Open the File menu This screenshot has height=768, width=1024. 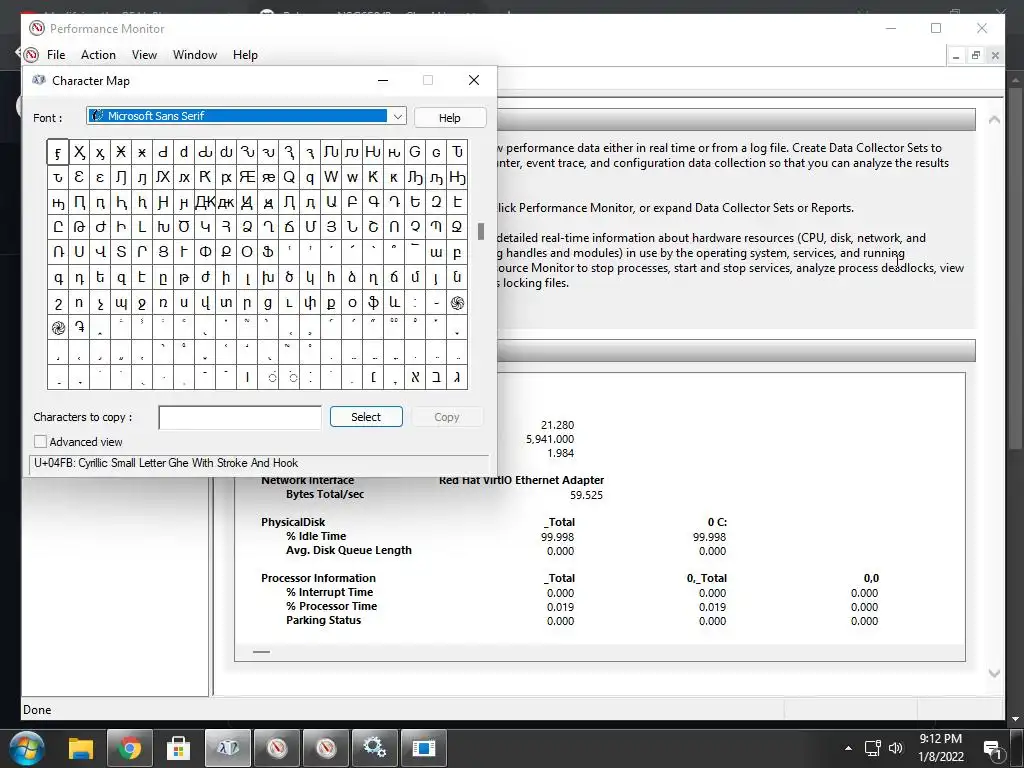click(56, 55)
